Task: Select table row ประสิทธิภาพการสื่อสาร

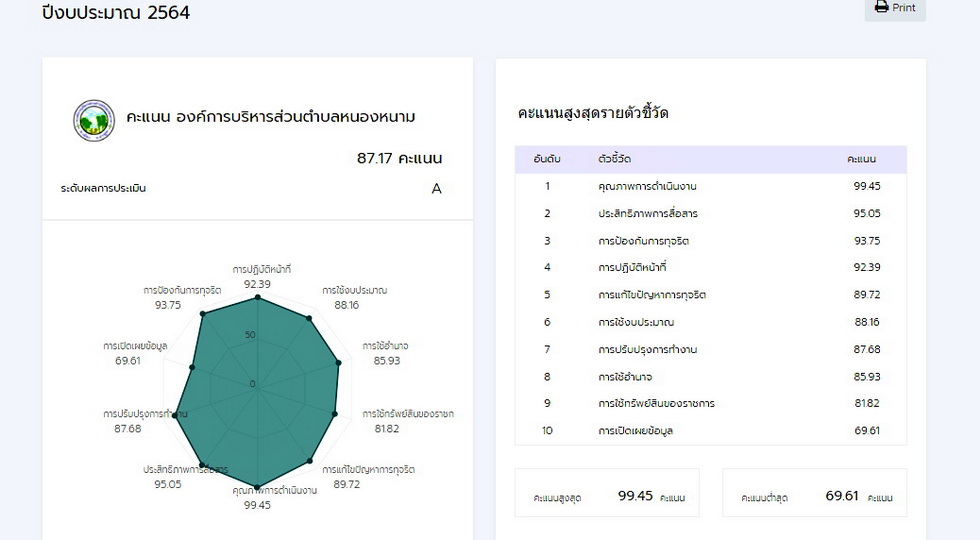Action: [x=711, y=213]
